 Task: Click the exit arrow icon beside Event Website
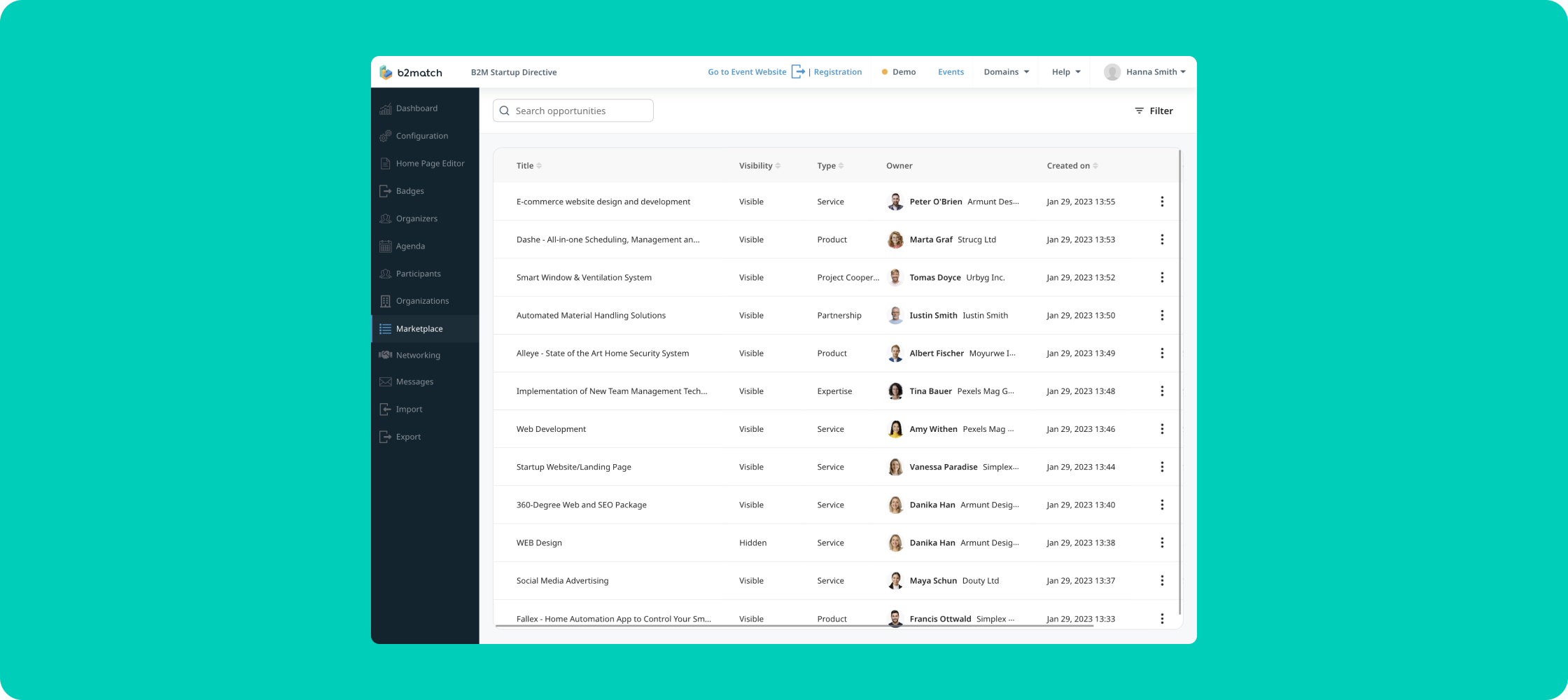tap(798, 72)
